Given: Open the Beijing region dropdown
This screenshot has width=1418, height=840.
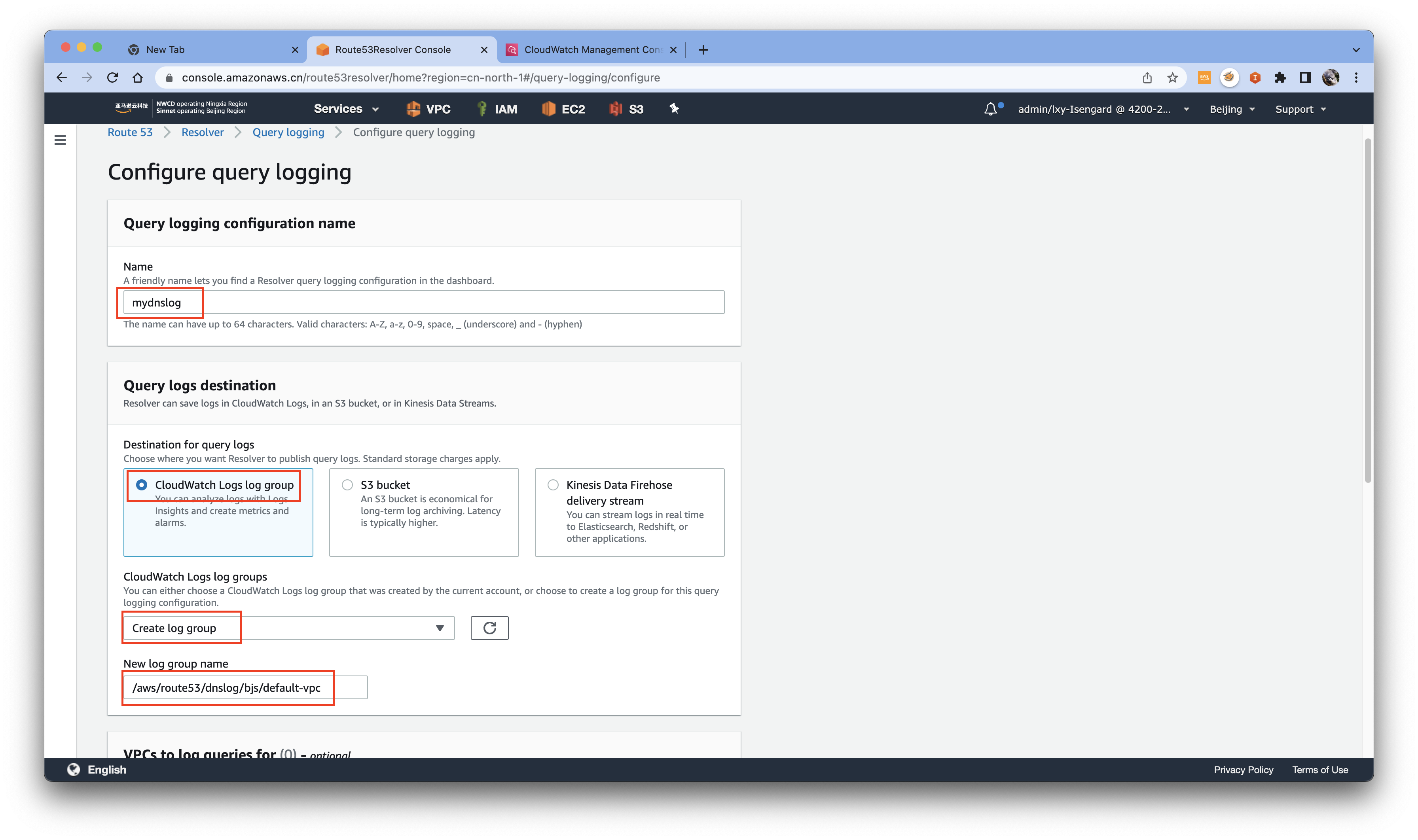Looking at the screenshot, I should (1232, 109).
